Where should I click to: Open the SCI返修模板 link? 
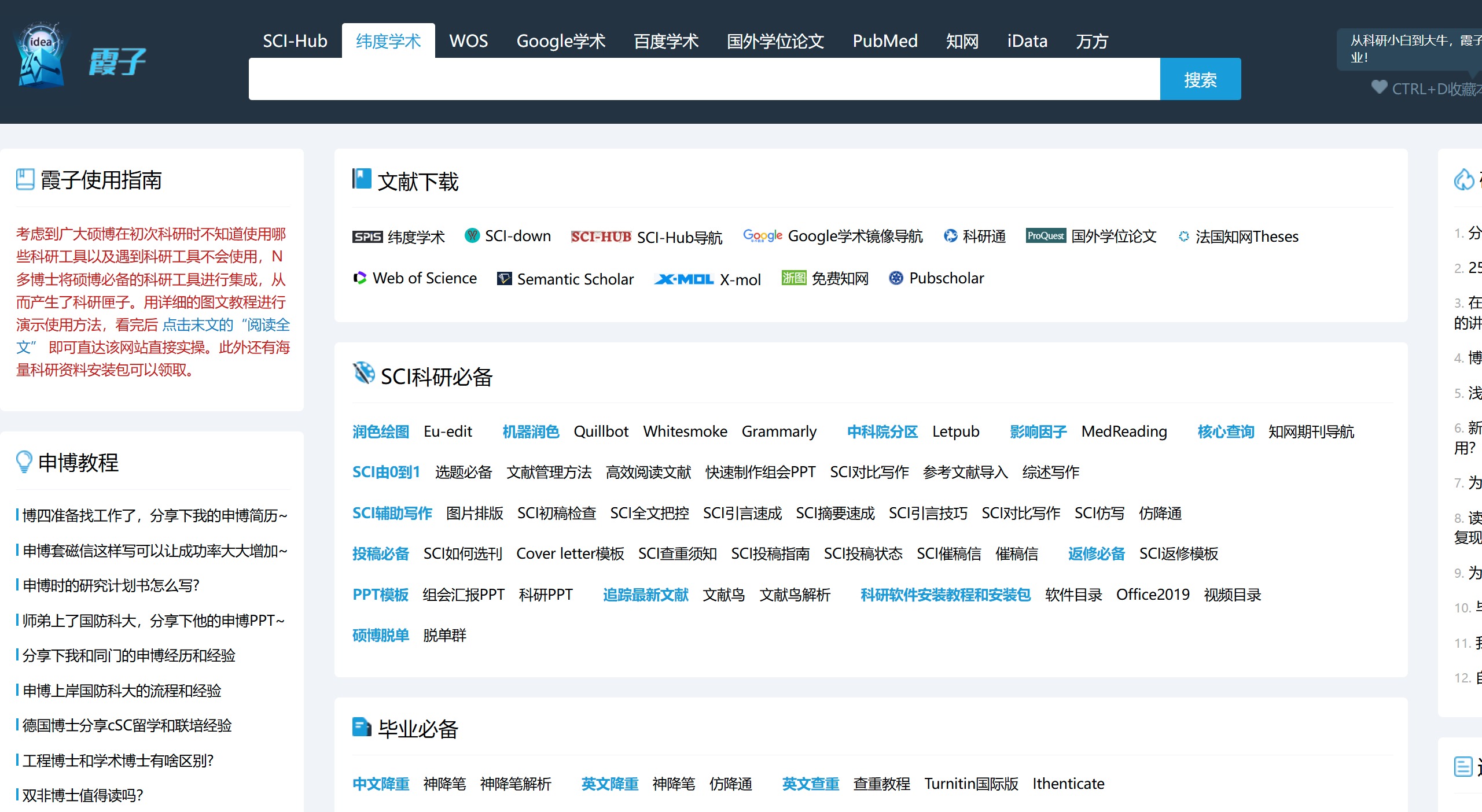(1178, 553)
